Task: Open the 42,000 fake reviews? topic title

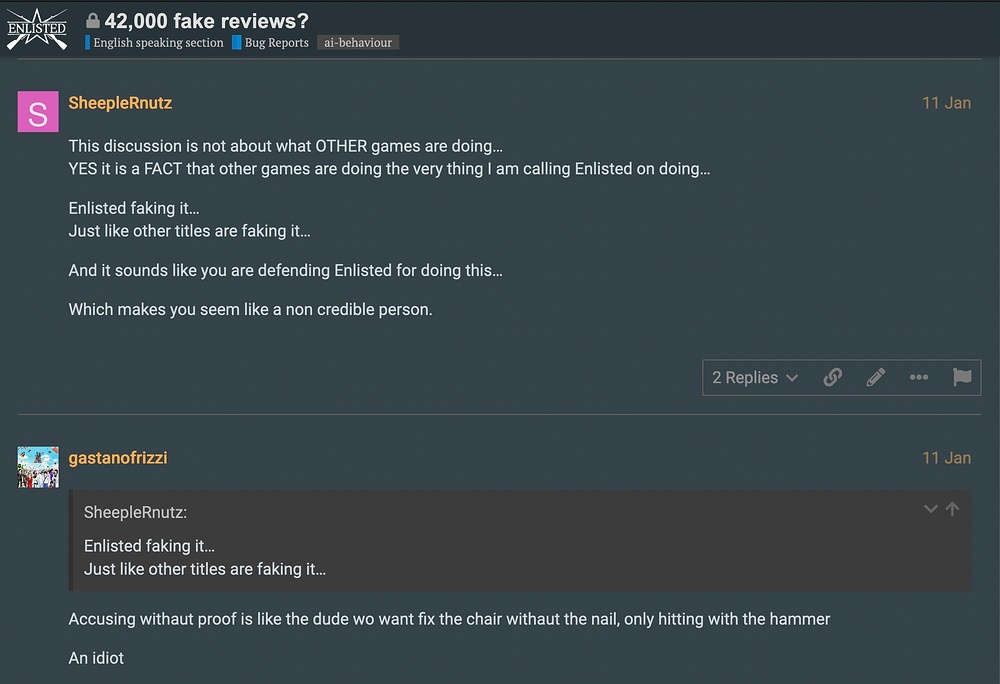Action: point(207,21)
